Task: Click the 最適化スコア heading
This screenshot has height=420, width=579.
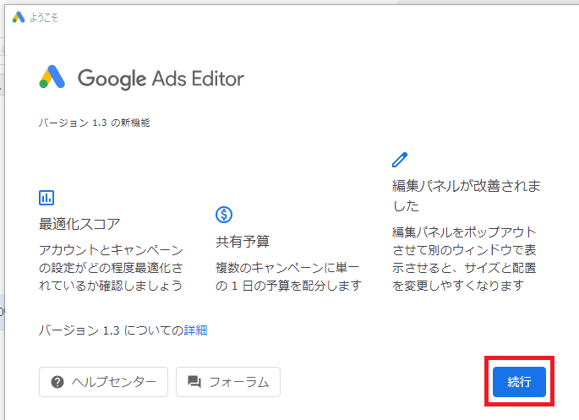Action: (x=79, y=224)
